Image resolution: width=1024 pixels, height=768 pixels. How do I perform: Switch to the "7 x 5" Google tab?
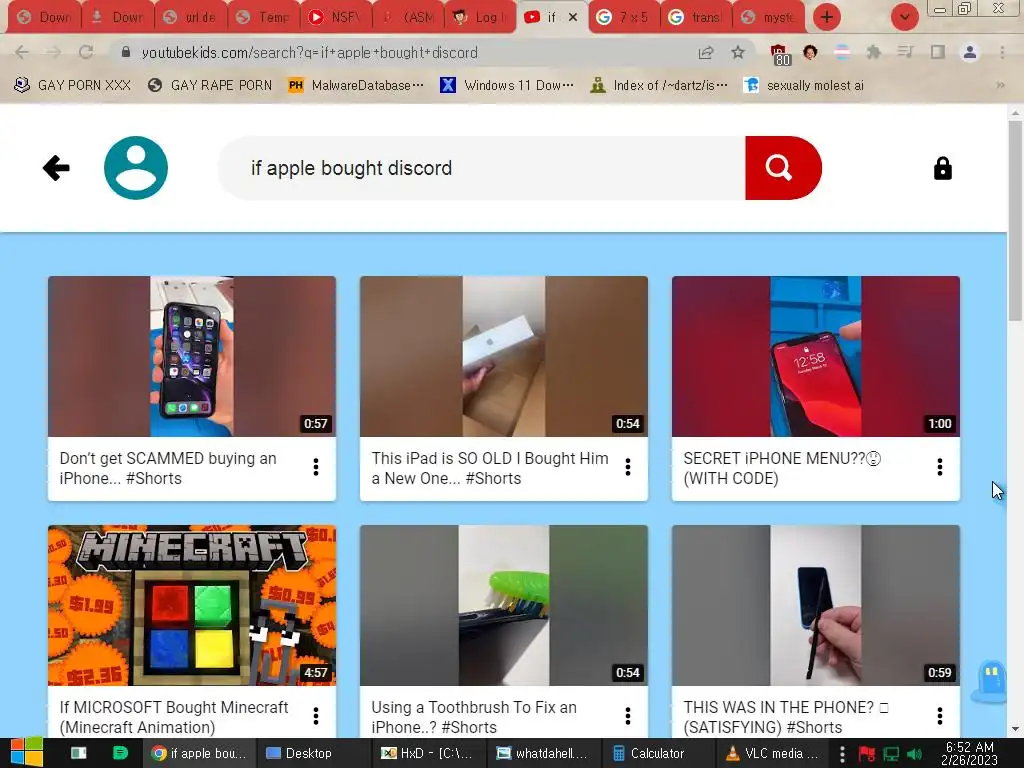[x=624, y=17]
